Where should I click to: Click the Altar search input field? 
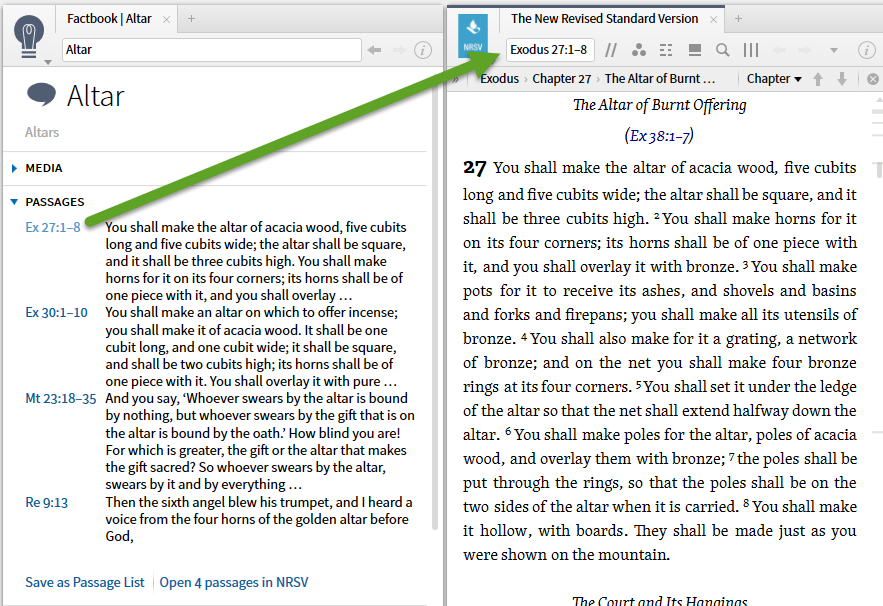(212, 50)
